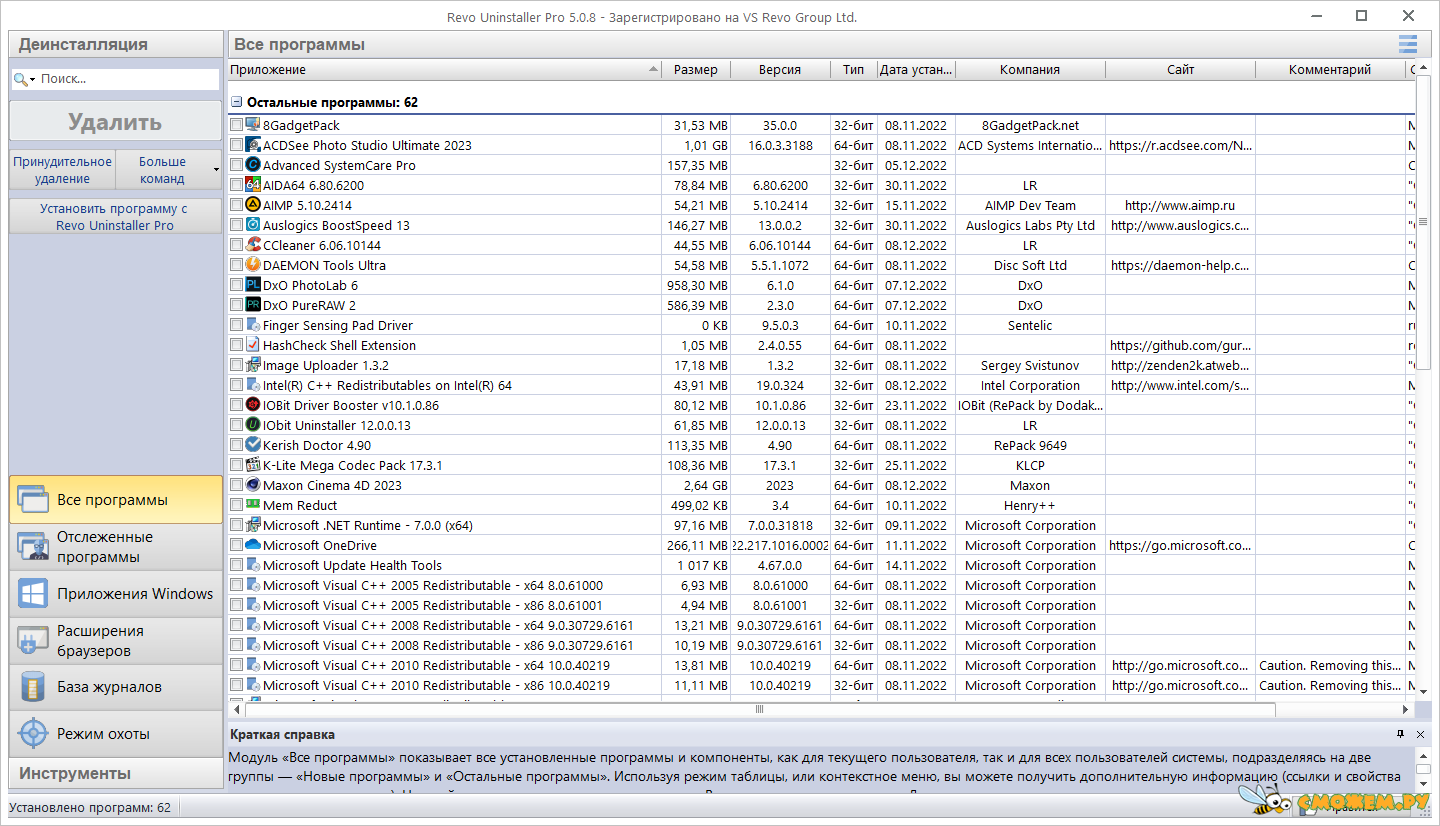Sort by the Компания column header
The height and width of the screenshot is (826, 1440).
(x=1030, y=70)
